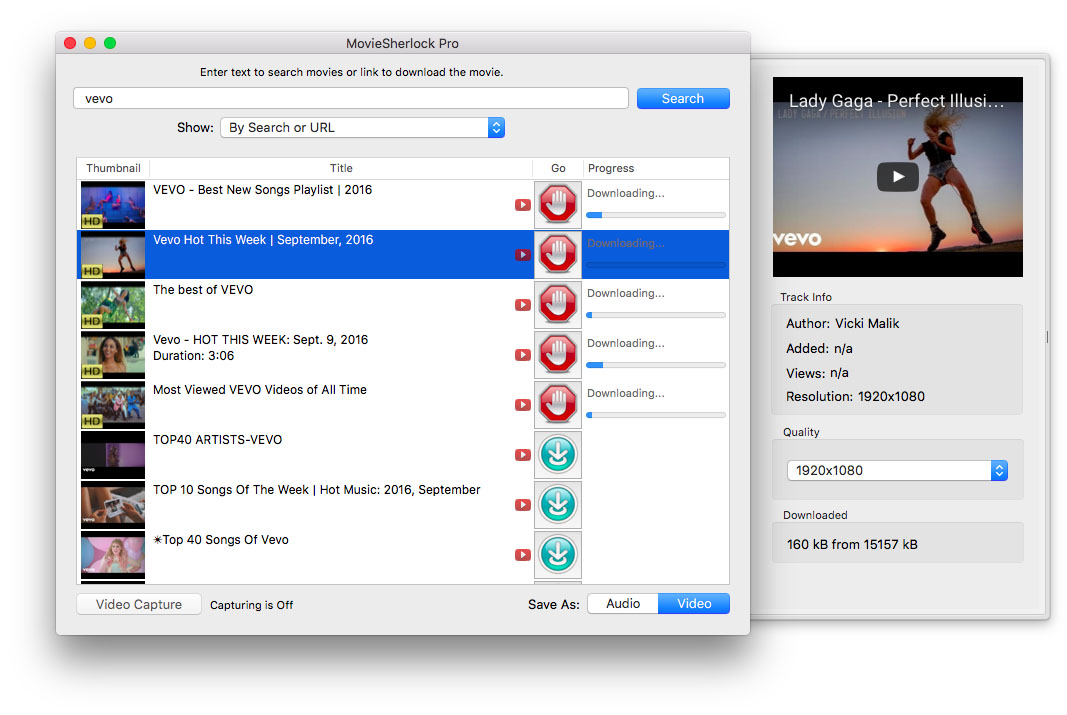Select title TOP 10 Songs Of The Week

[x=316, y=490]
